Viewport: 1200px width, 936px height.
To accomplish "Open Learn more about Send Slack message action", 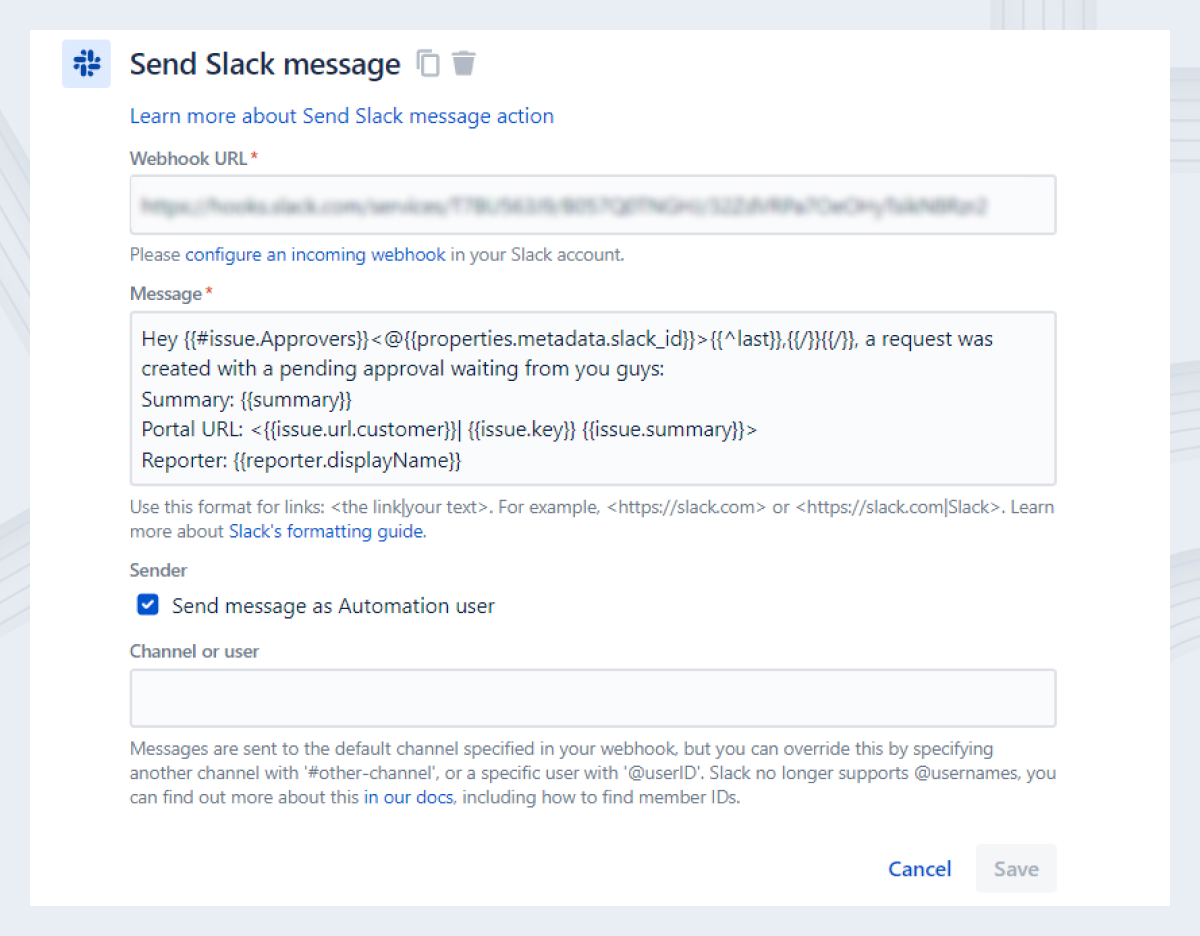I will pyautogui.click(x=341, y=116).
